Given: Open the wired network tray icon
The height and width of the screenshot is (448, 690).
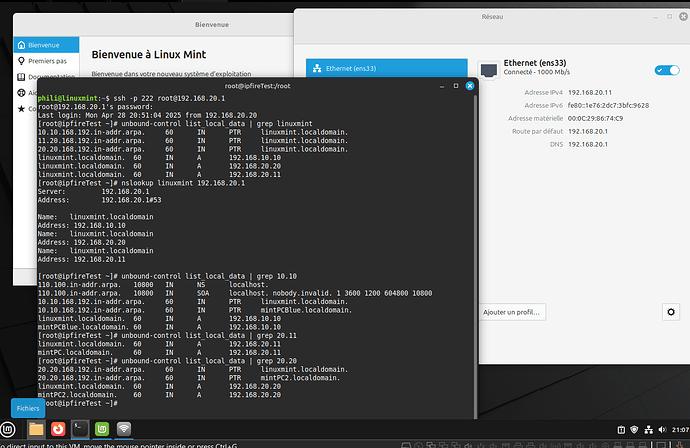Looking at the screenshot, I should tap(649, 430).
